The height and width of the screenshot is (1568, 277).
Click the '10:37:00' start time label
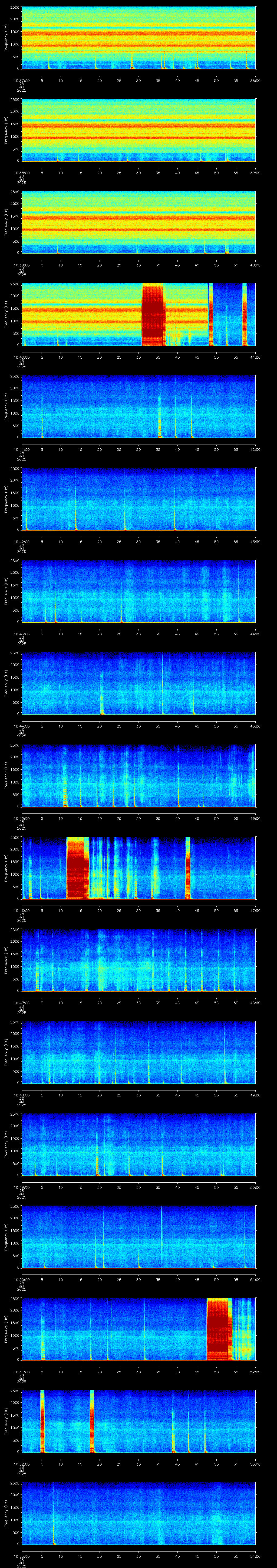[x=21, y=80]
